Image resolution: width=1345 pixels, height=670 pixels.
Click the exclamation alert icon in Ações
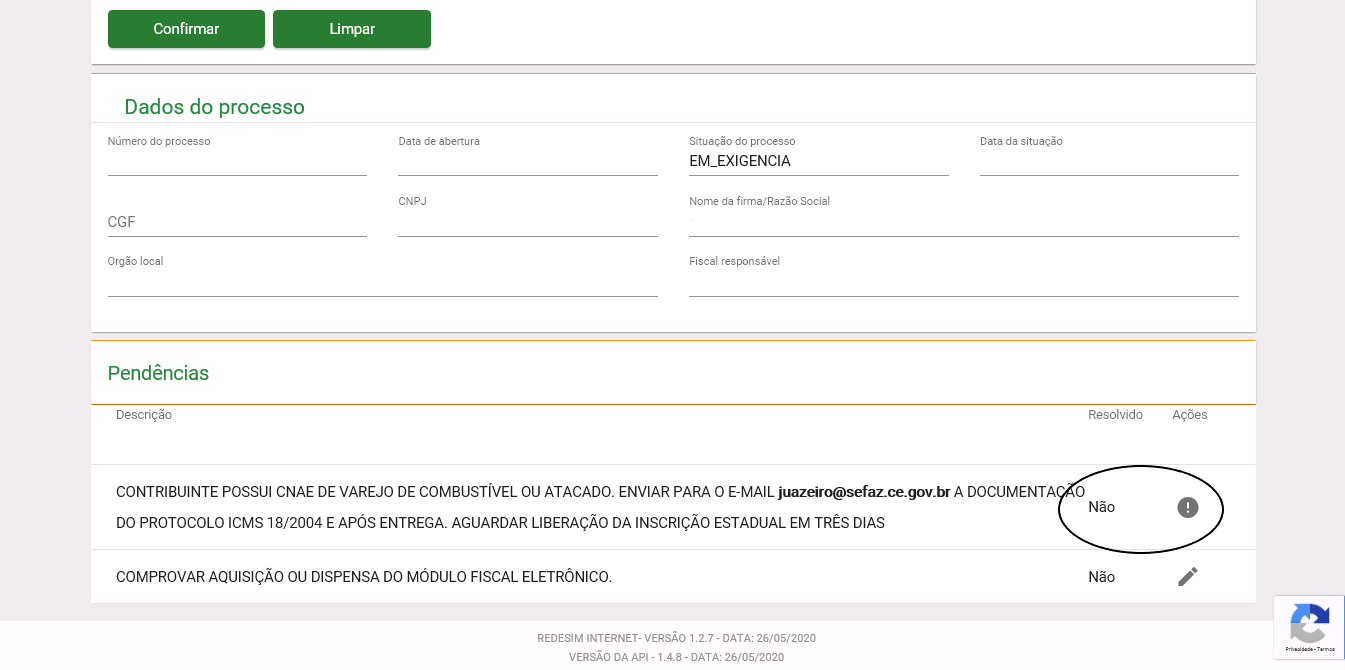[x=1187, y=508]
